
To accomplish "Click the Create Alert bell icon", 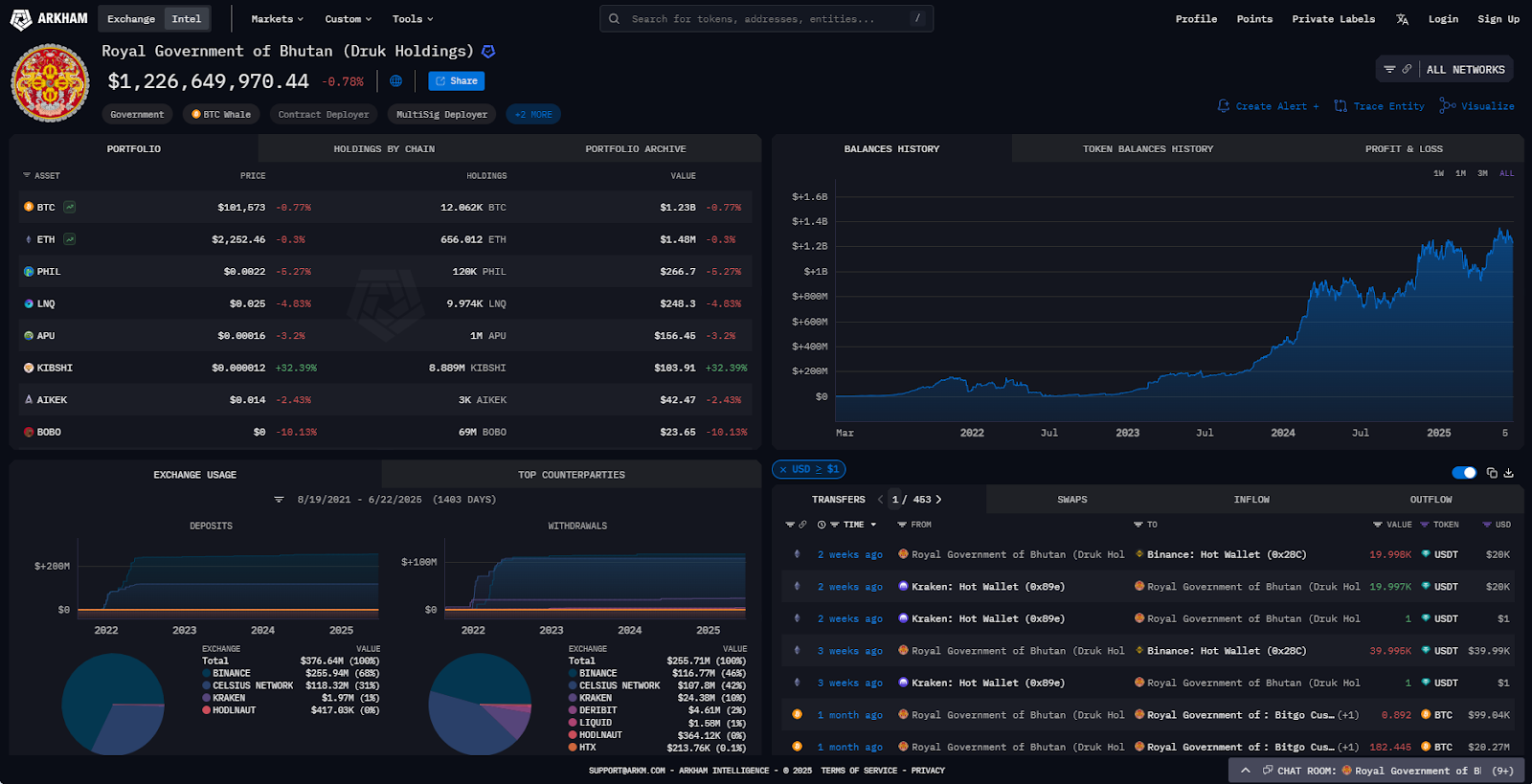I will point(1224,106).
